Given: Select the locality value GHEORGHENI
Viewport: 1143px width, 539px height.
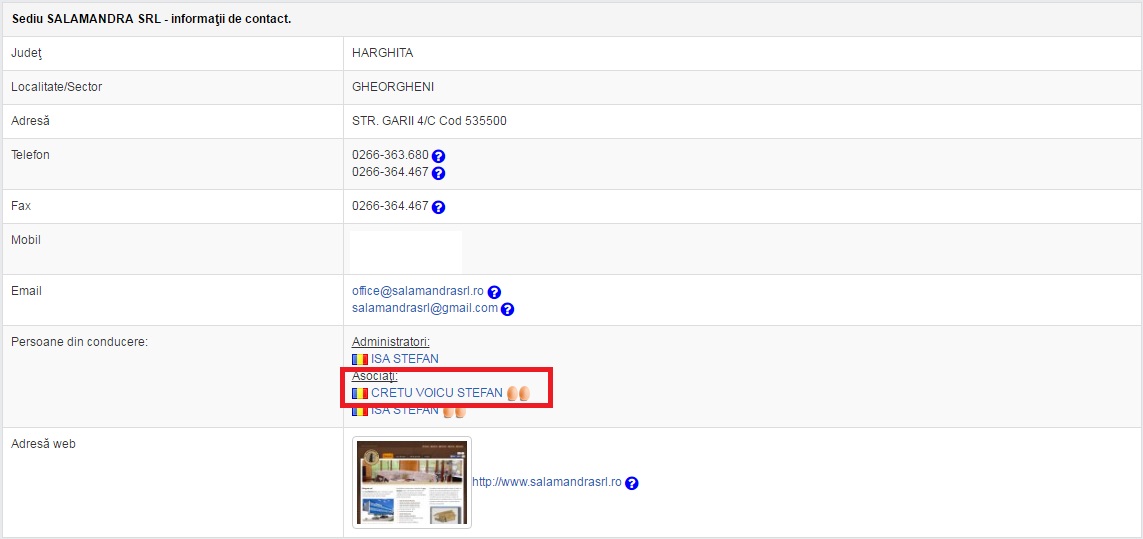Looking at the screenshot, I should pyautogui.click(x=393, y=87).
